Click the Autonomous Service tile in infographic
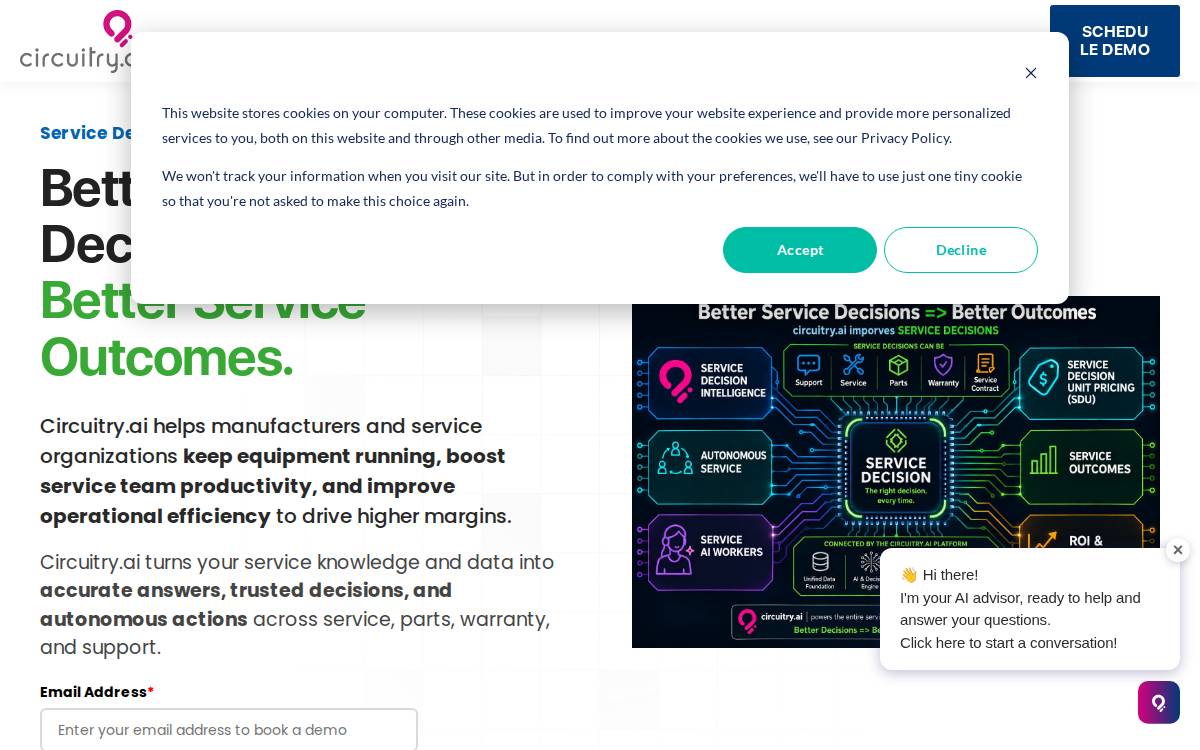This screenshot has height=750, width=1200. [x=711, y=465]
